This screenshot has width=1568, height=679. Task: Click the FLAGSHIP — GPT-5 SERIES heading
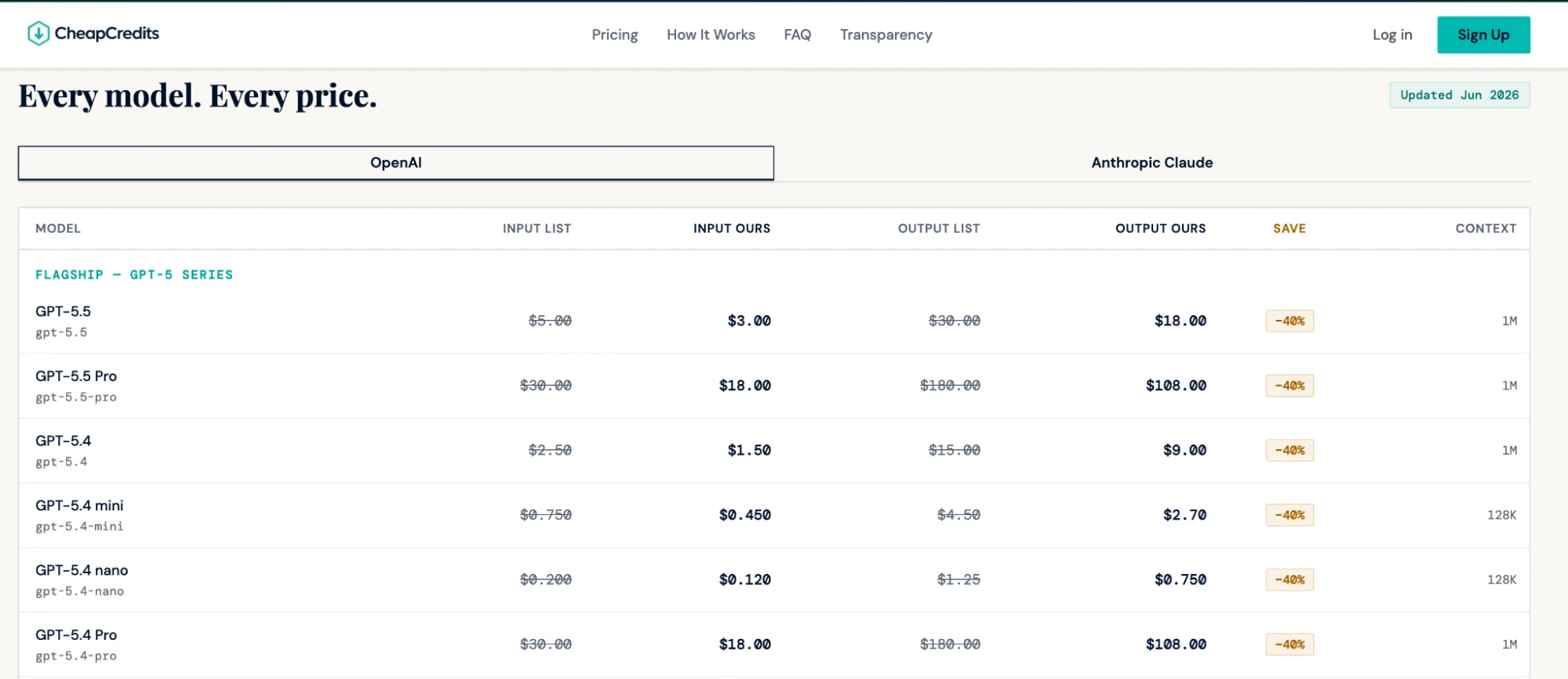[x=134, y=274]
